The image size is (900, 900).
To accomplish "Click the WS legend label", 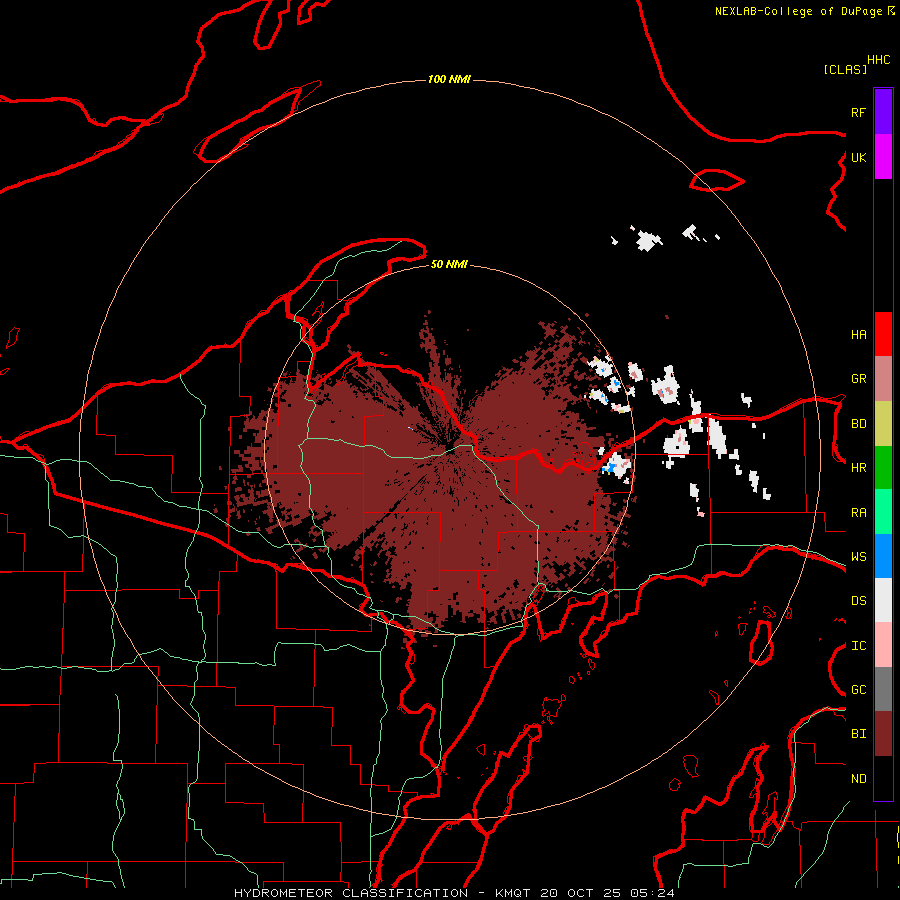I will click(x=858, y=556).
